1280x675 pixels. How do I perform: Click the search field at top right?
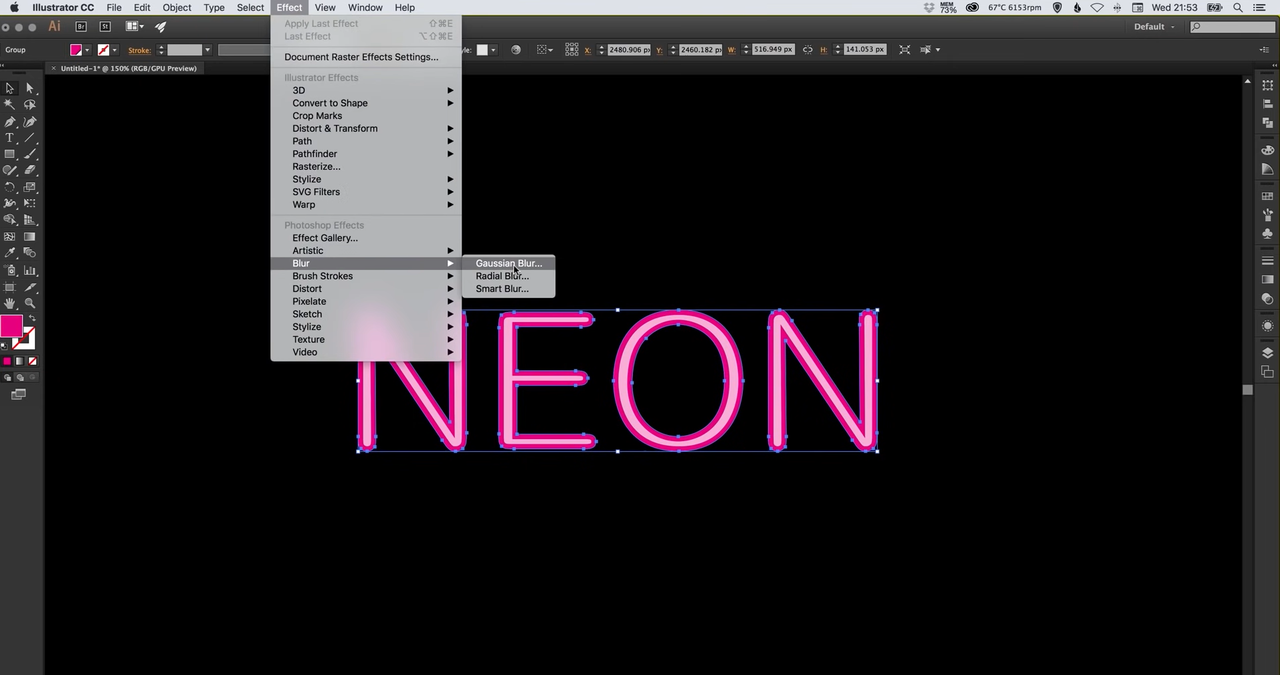pos(1234,27)
